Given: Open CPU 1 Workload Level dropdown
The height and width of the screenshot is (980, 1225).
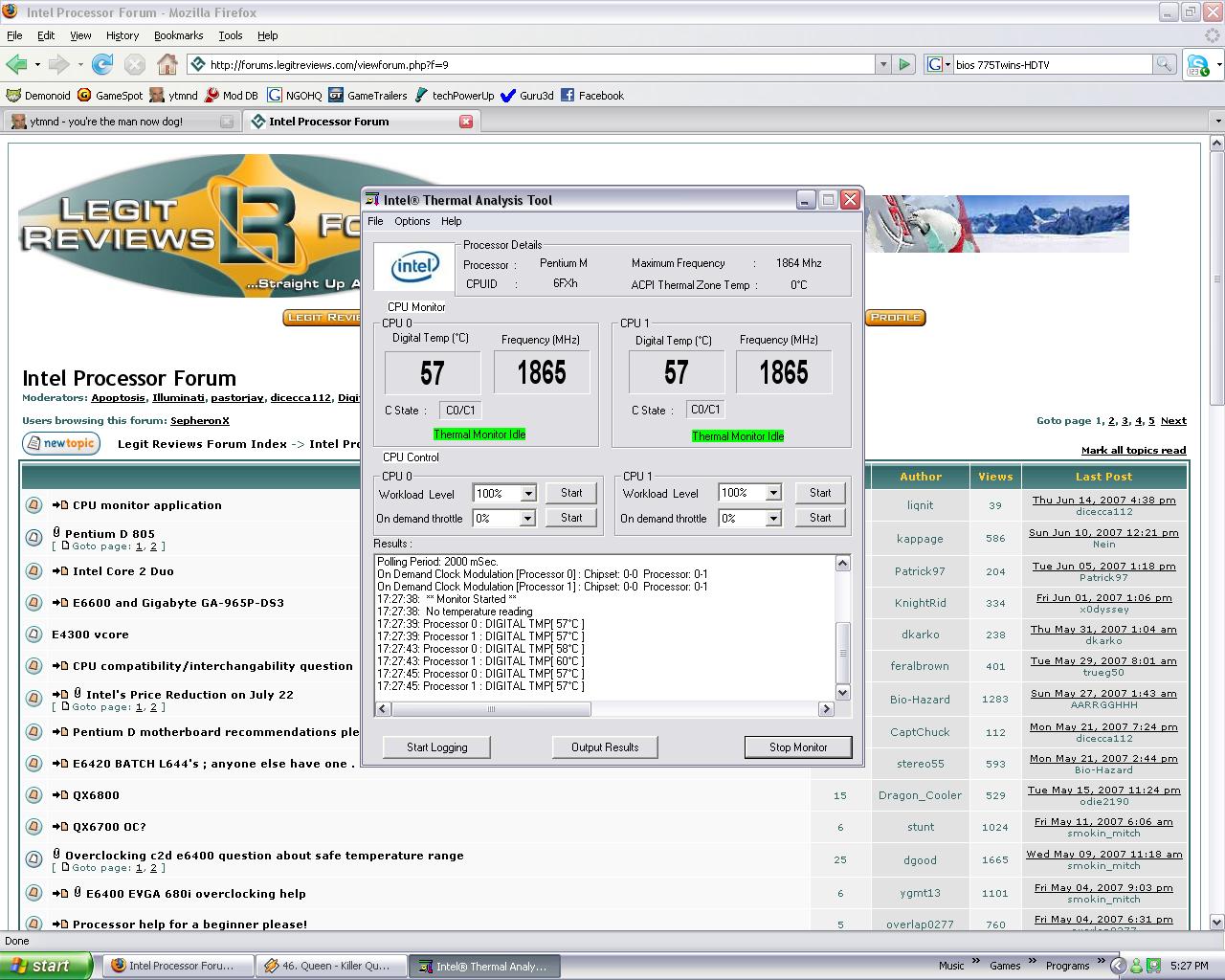Looking at the screenshot, I should pyautogui.click(x=773, y=493).
